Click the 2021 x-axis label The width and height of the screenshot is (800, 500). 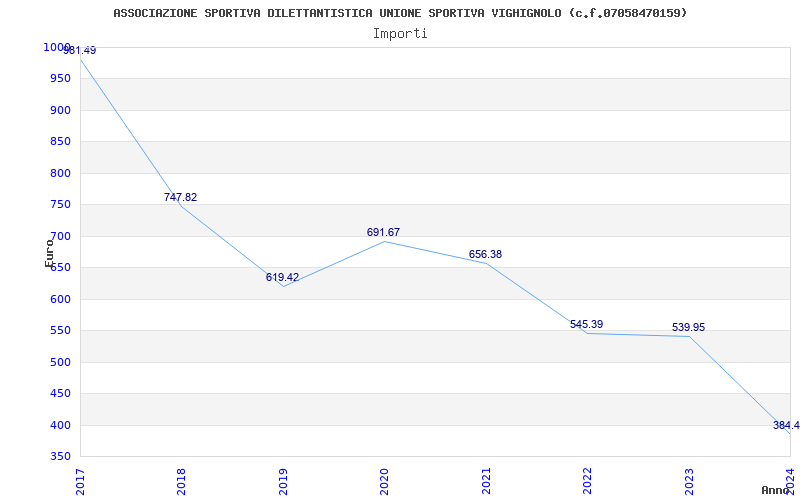(486, 482)
